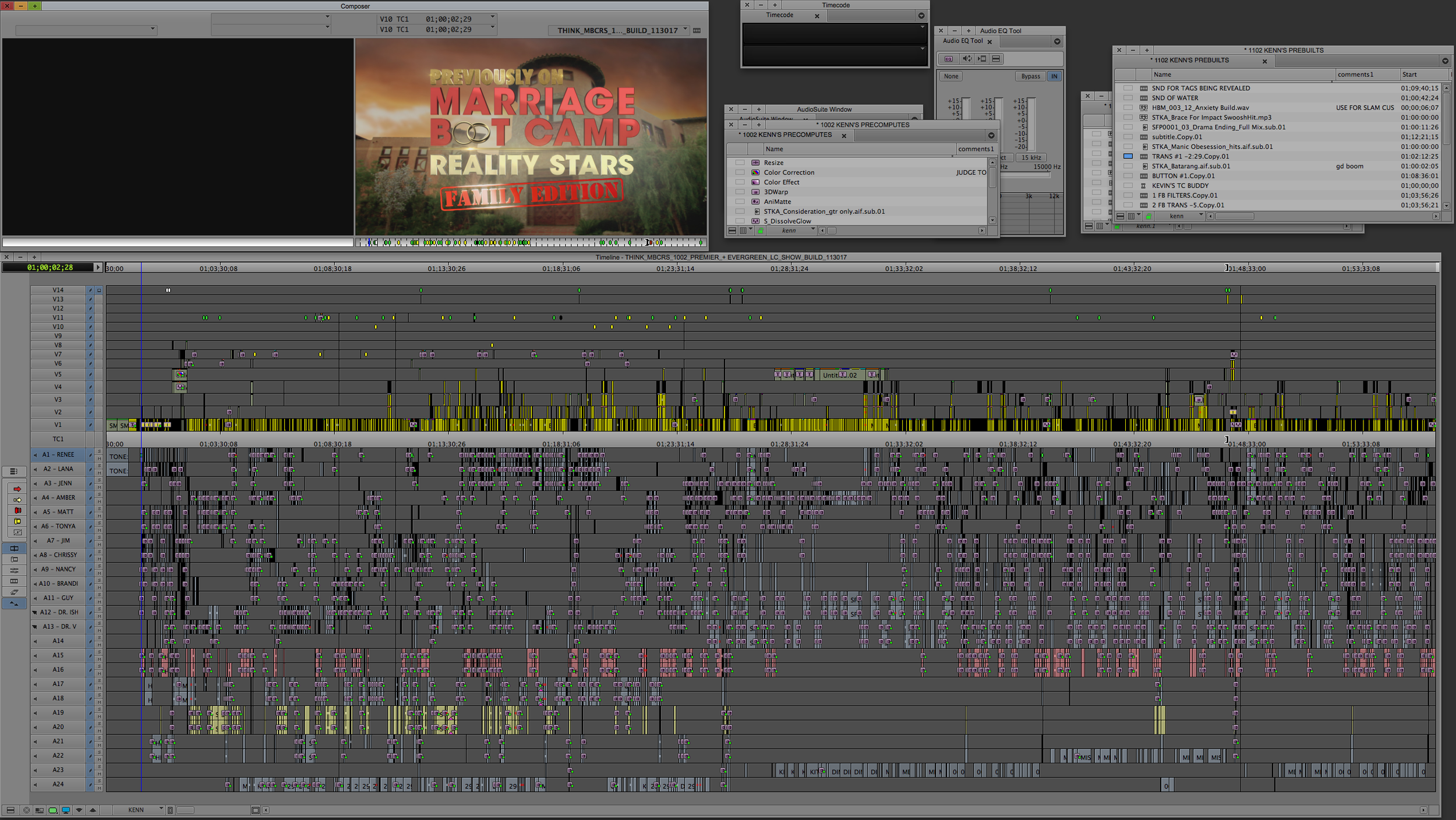Image resolution: width=1456 pixels, height=820 pixels.
Task: Click the EQ effect icon in Audio EQ Tool
Action: click(949, 59)
